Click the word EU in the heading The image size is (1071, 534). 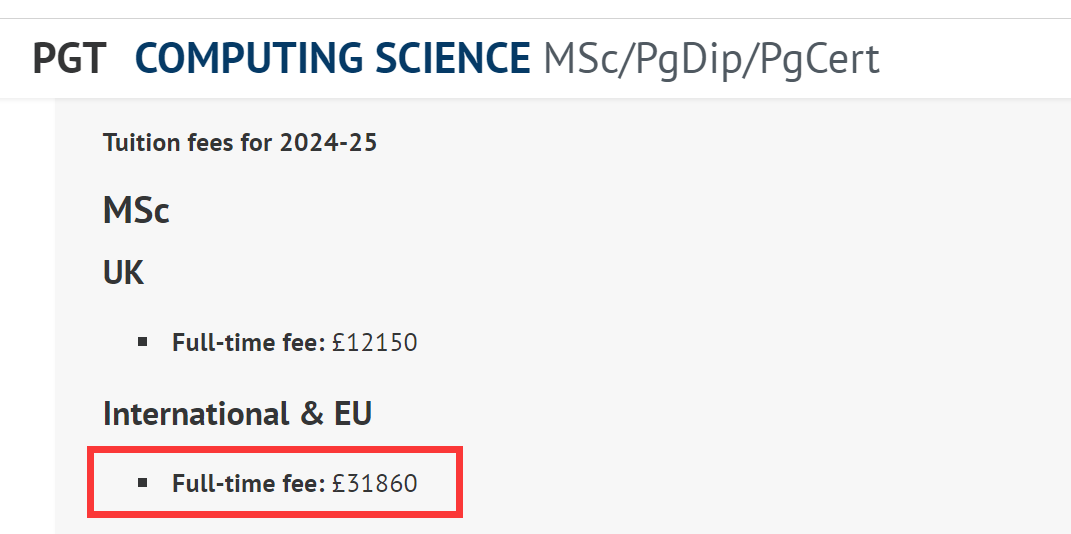coord(353,414)
